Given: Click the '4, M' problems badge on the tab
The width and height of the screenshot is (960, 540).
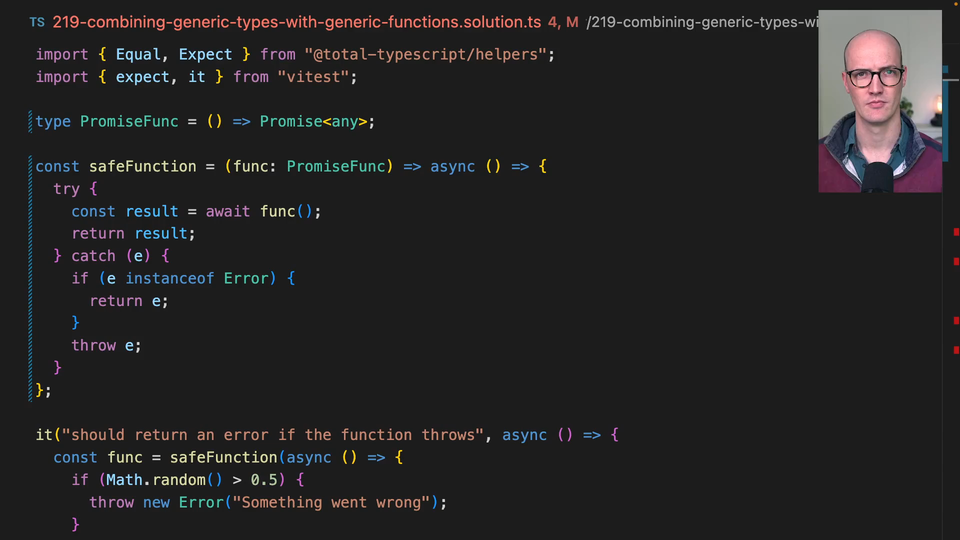Looking at the screenshot, I should (563, 22).
